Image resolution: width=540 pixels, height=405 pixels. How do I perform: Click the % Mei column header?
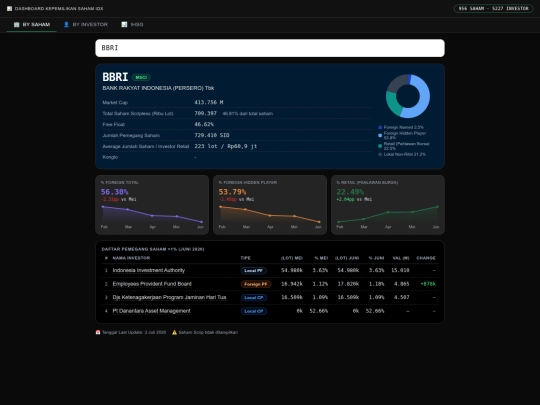point(321,258)
